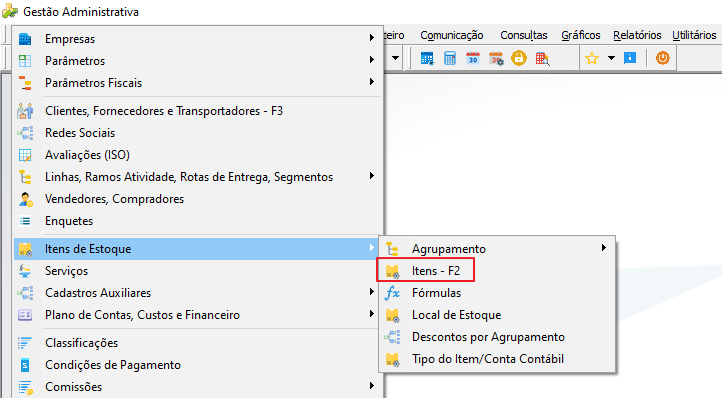Viewport: 722px width, 398px height.
Task: Click the Vendedores, Compradores person icon
Action: (25, 199)
